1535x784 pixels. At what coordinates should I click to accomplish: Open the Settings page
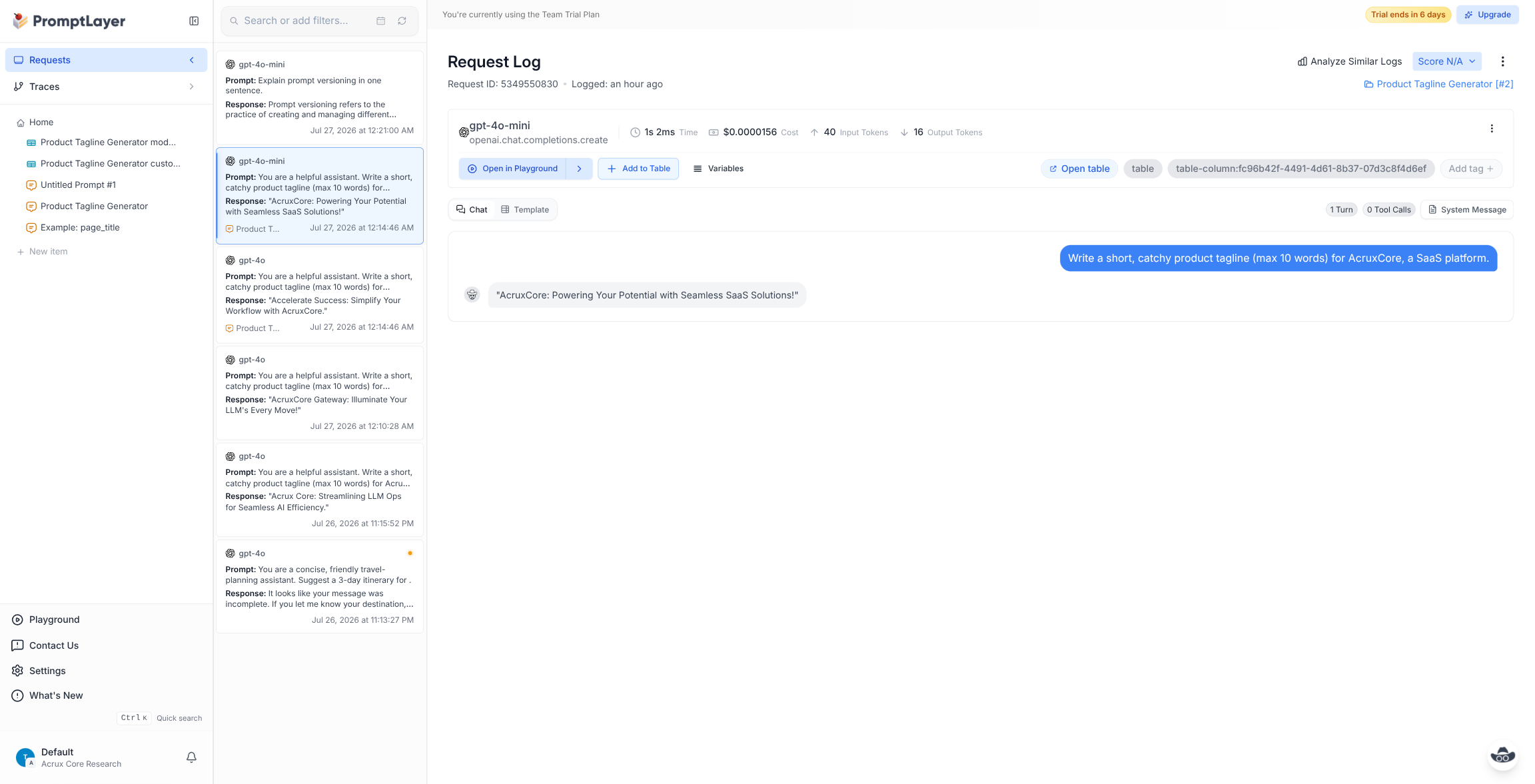click(x=47, y=671)
